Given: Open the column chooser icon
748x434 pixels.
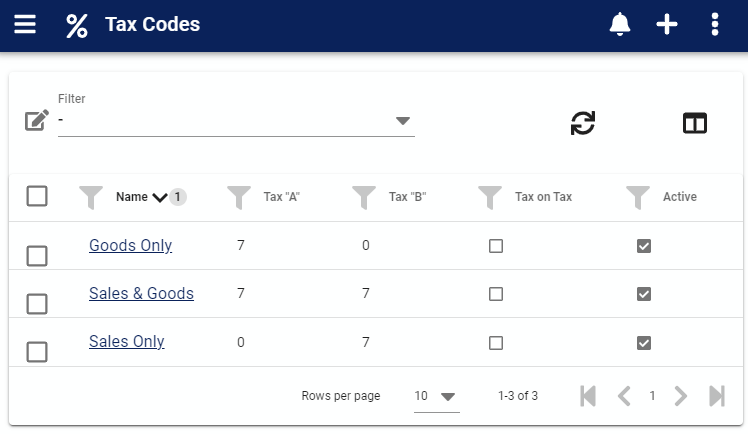Looking at the screenshot, I should (695, 123).
